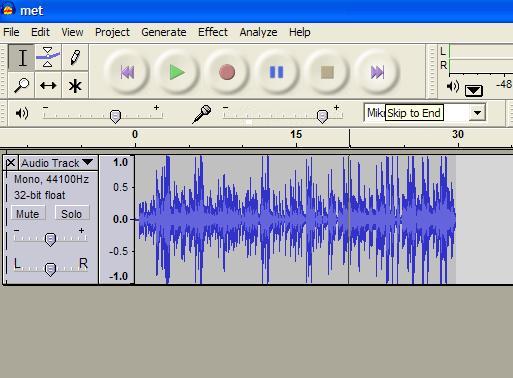Open the input source combo box arrow

point(477,113)
